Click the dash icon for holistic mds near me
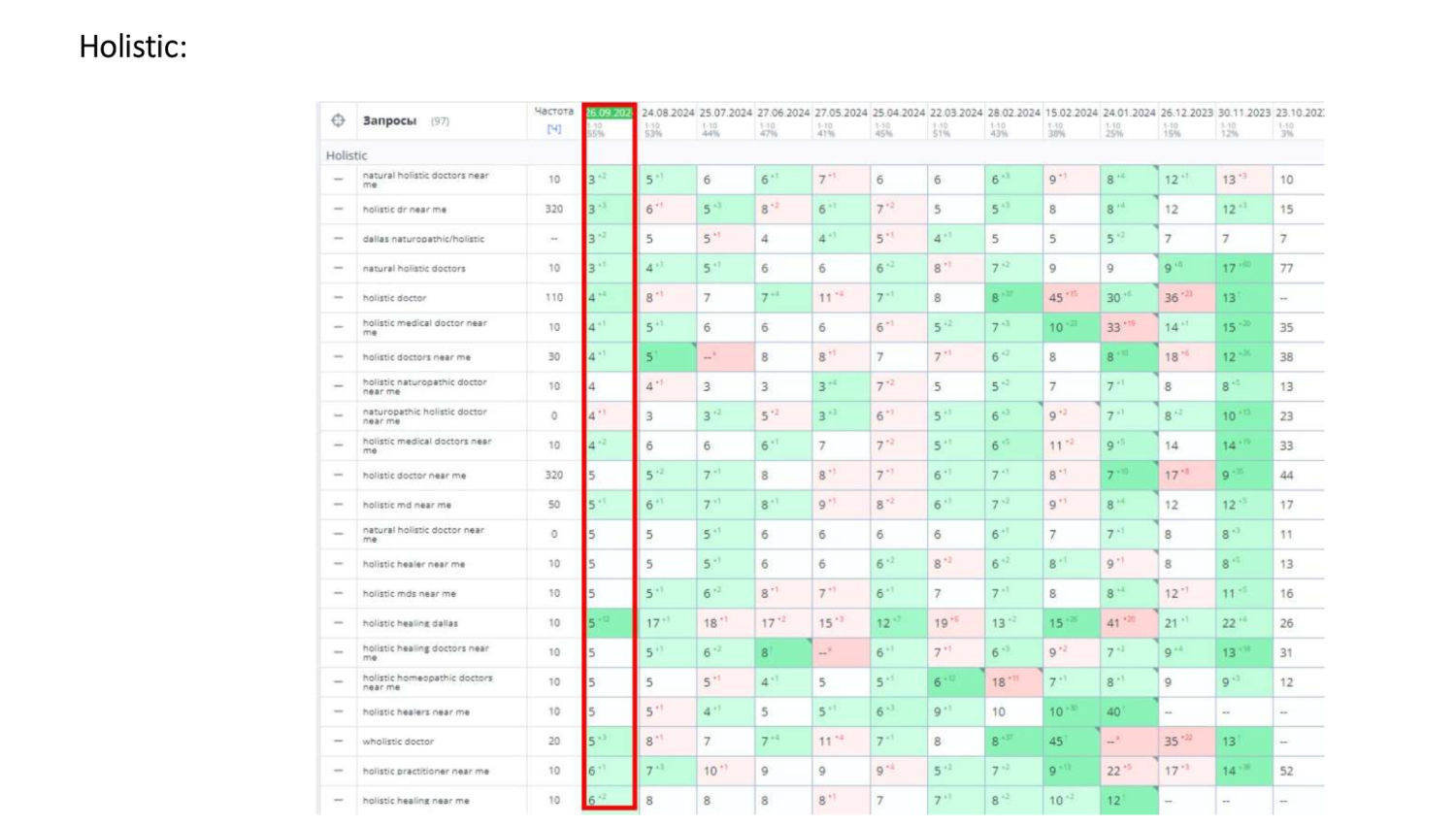The width and height of the screenshot is (1456, 826). [338, 593]
